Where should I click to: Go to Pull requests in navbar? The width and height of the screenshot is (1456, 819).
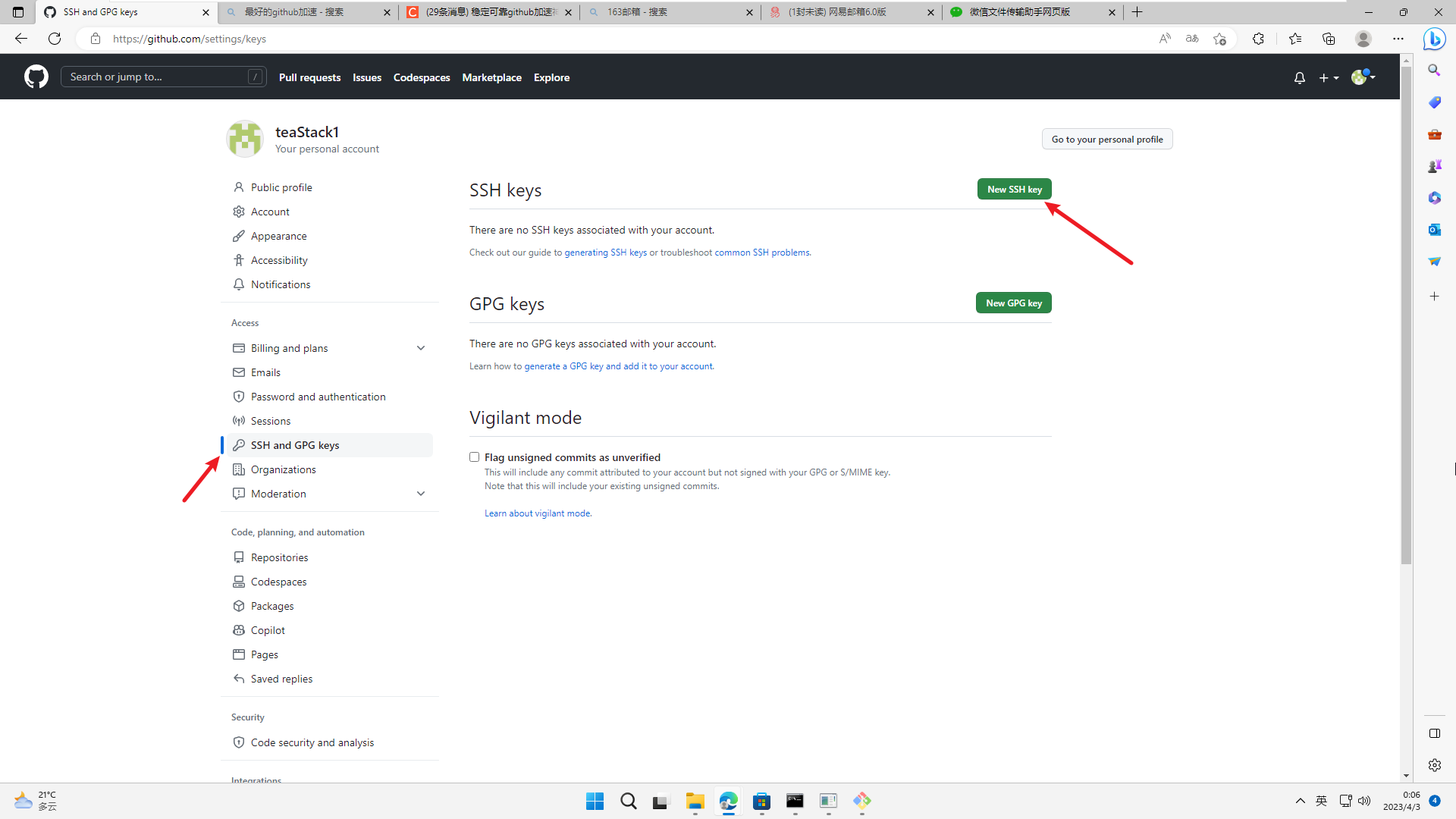pos(309,77)
